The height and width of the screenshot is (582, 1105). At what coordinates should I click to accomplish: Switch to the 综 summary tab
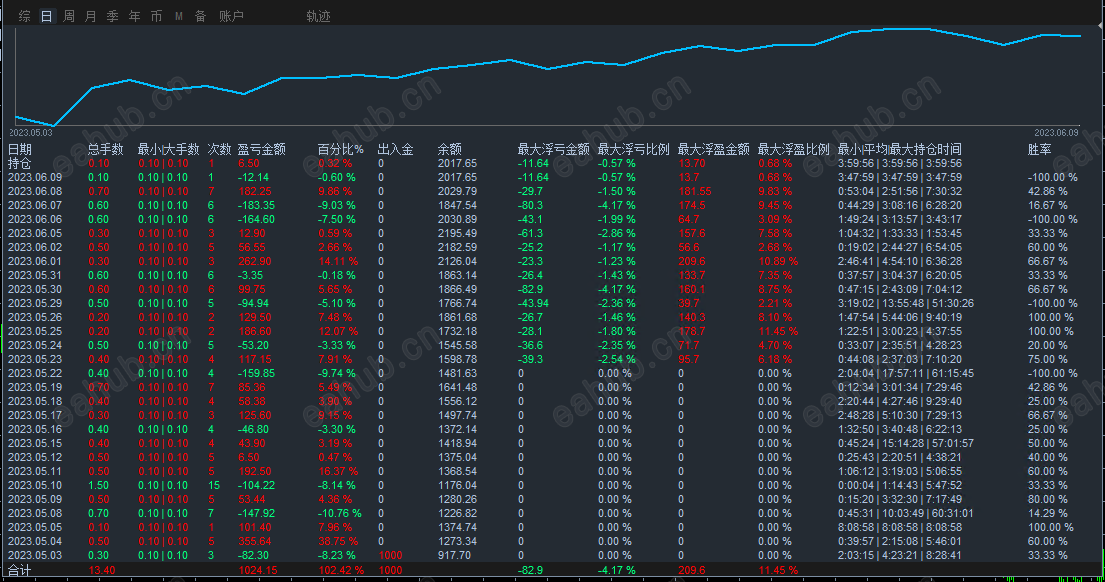click(25, 16)
